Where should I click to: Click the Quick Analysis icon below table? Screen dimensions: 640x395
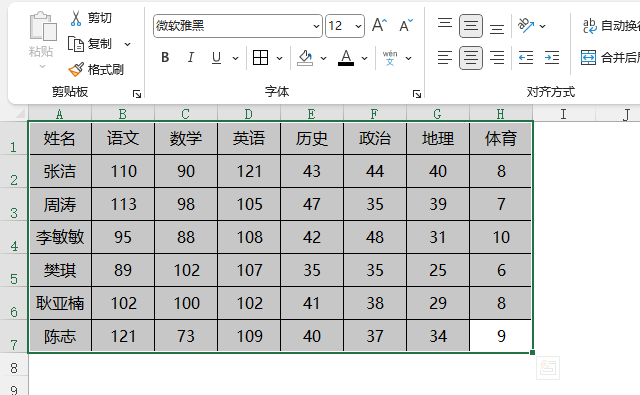click(x=548, y=368)
